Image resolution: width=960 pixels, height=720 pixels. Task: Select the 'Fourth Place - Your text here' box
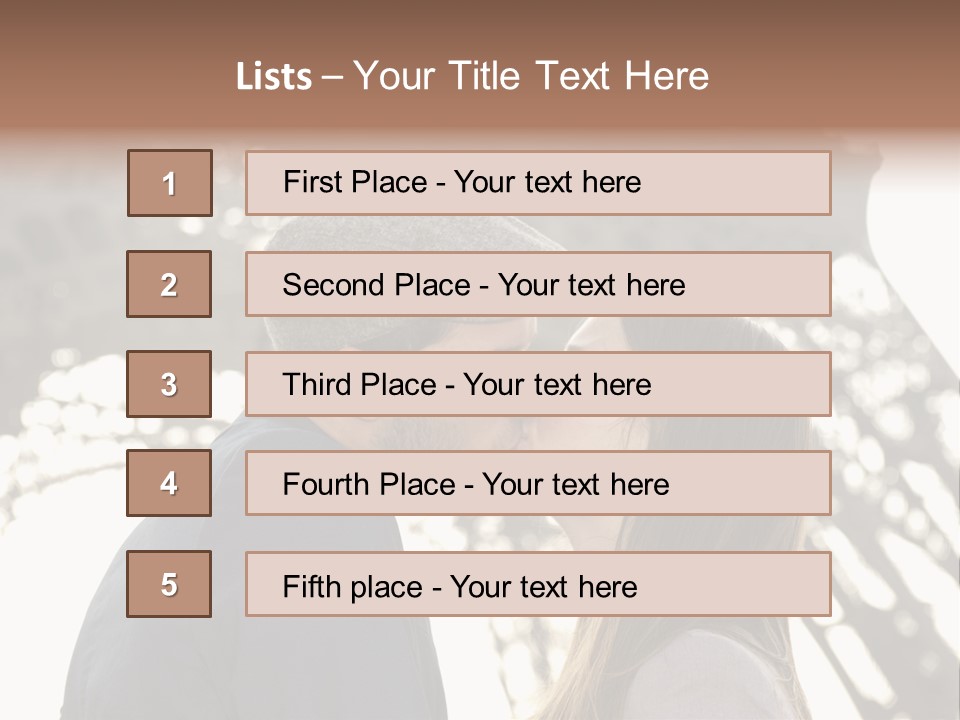pos(538,483)
